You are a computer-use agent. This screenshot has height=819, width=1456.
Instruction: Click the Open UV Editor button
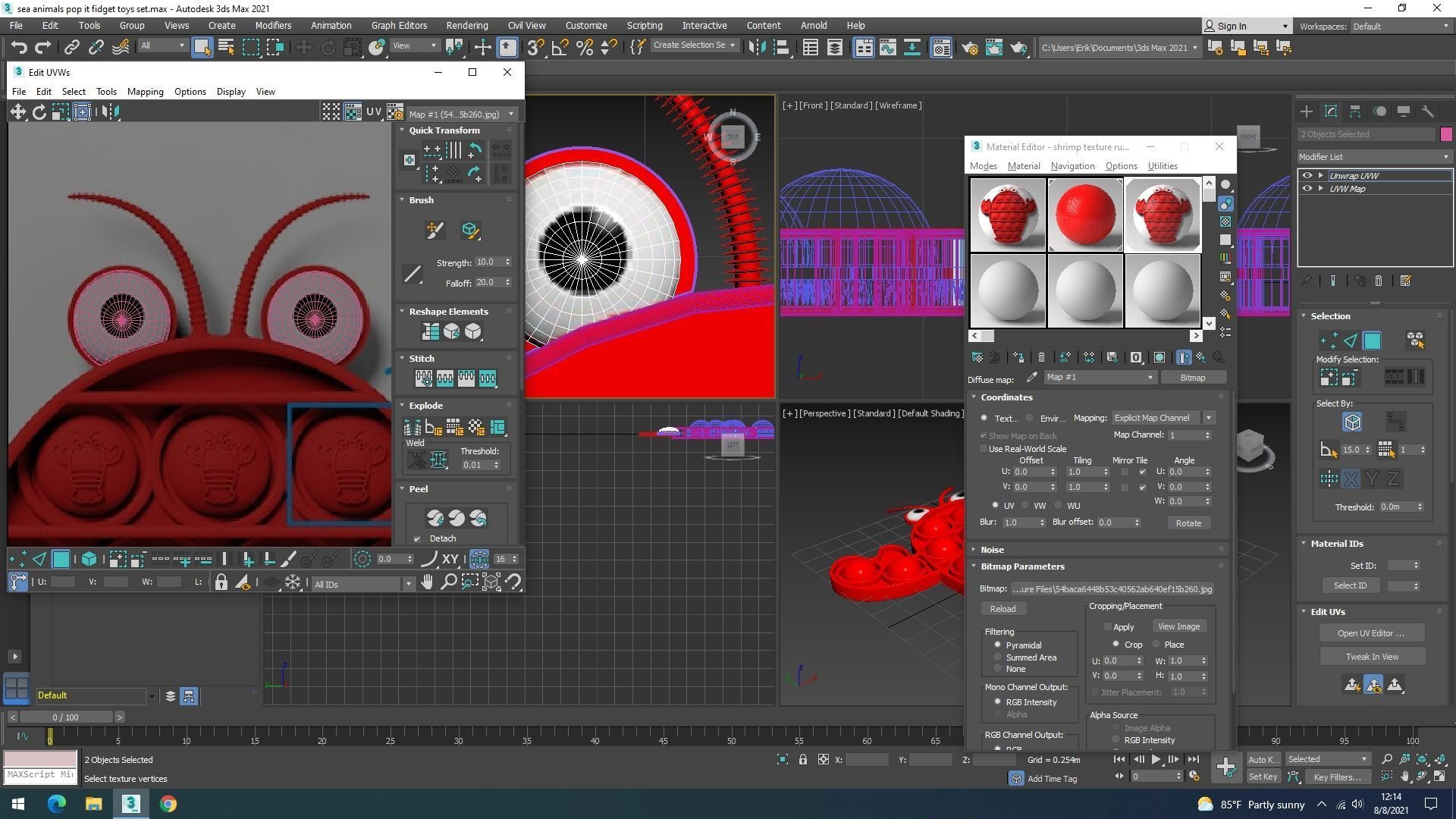click(1370, 633)
